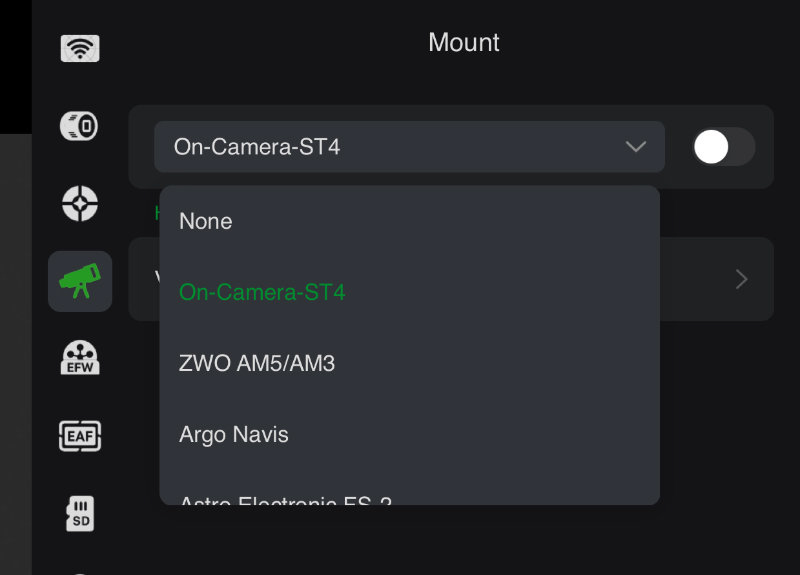Pick ZWO AM5/AM3 from the list
800x575 pixels.
[257, 363]
